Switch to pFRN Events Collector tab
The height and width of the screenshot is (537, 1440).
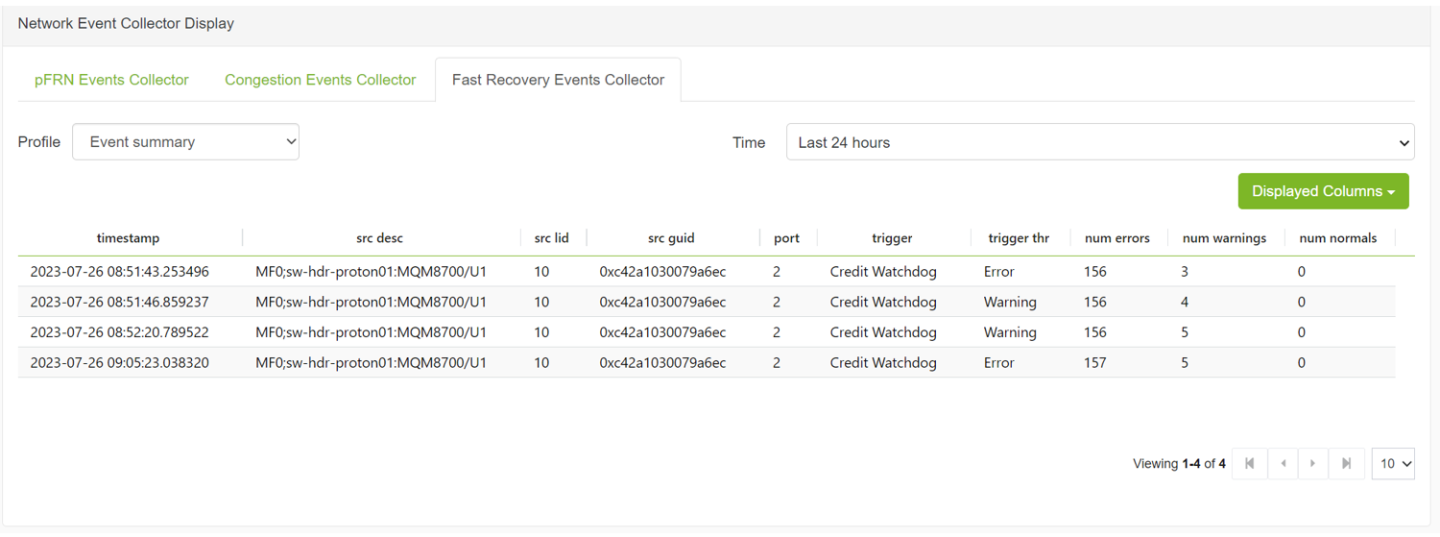pos(111,80)
